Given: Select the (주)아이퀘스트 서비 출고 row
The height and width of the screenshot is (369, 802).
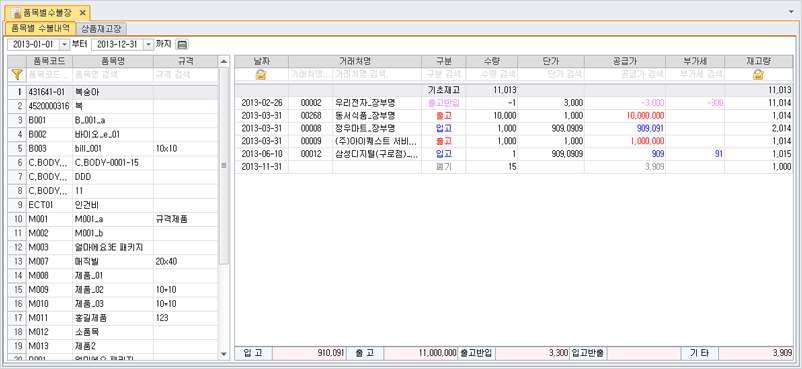Looking at the screenshot, I should 514,141.
